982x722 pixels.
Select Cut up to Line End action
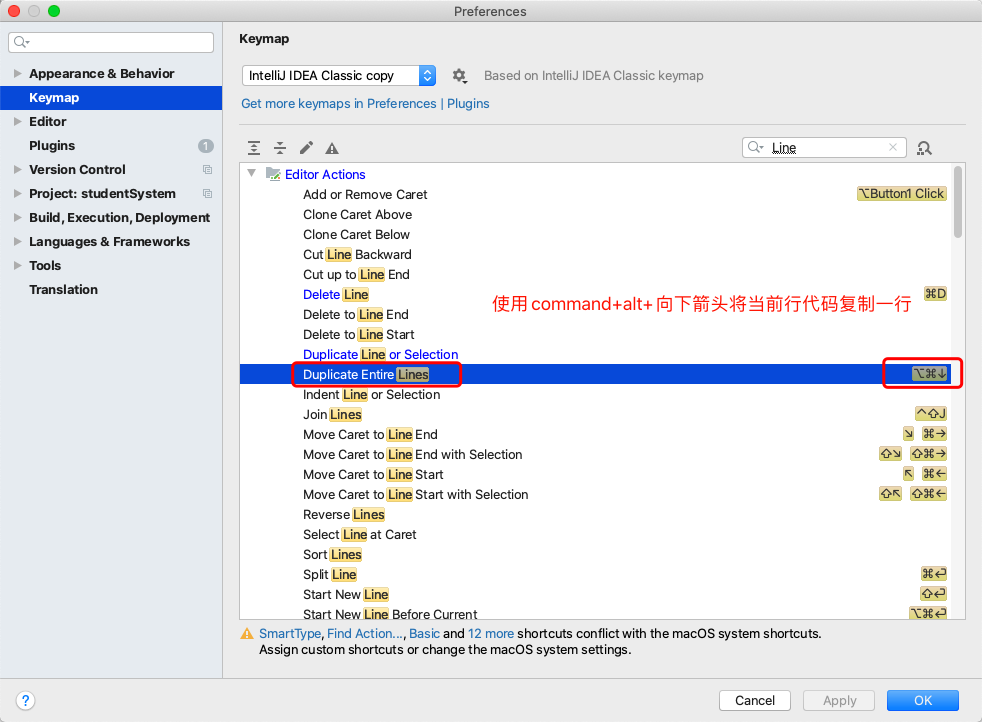[356, 275]
